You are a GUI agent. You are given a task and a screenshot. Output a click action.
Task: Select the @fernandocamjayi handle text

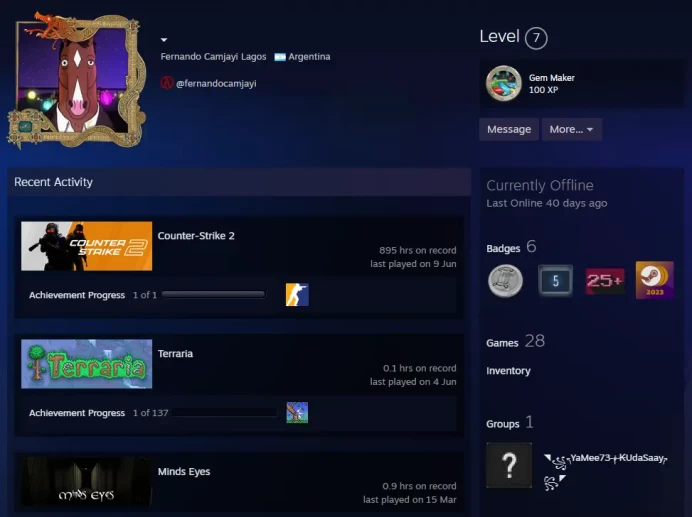216,83
